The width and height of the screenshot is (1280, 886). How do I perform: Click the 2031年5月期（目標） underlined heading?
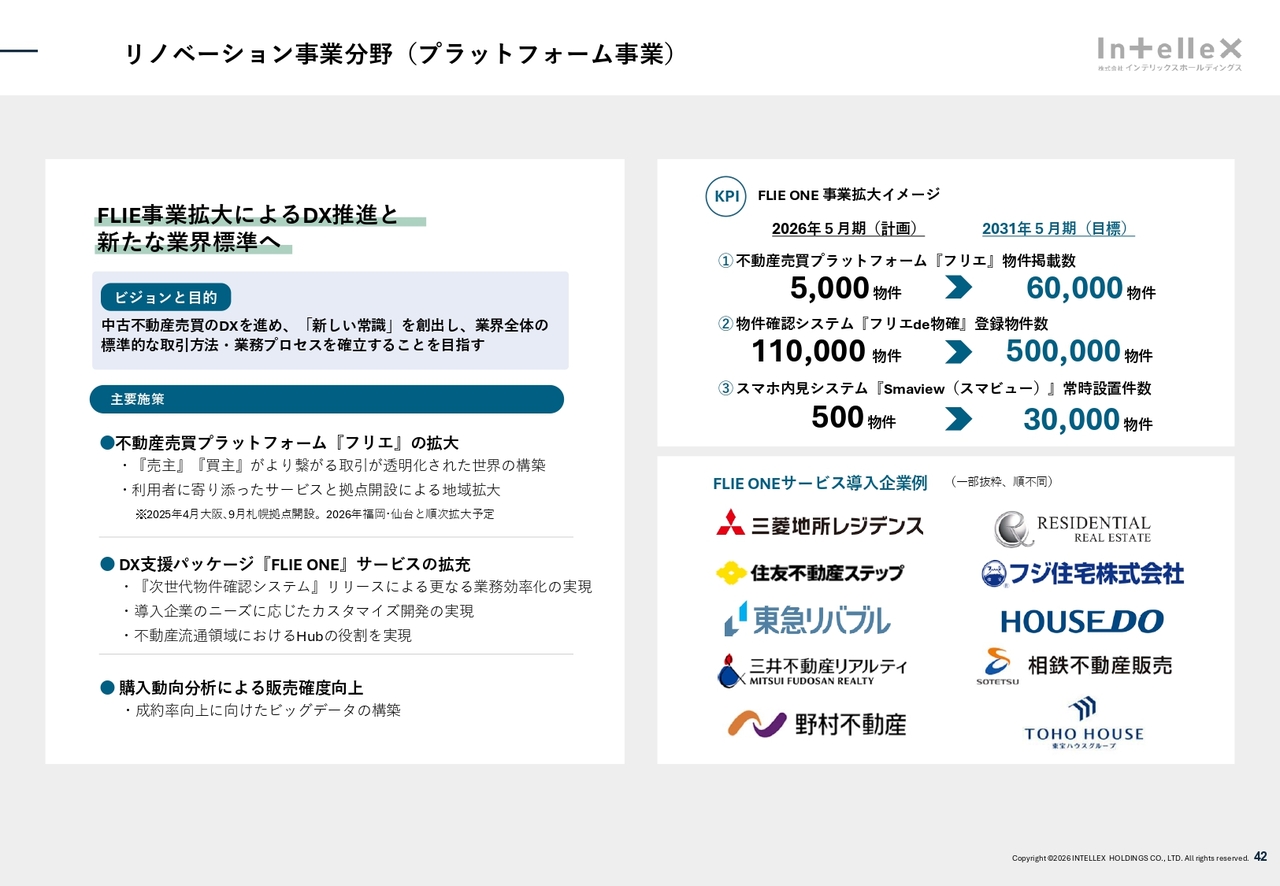[1057, 228]
